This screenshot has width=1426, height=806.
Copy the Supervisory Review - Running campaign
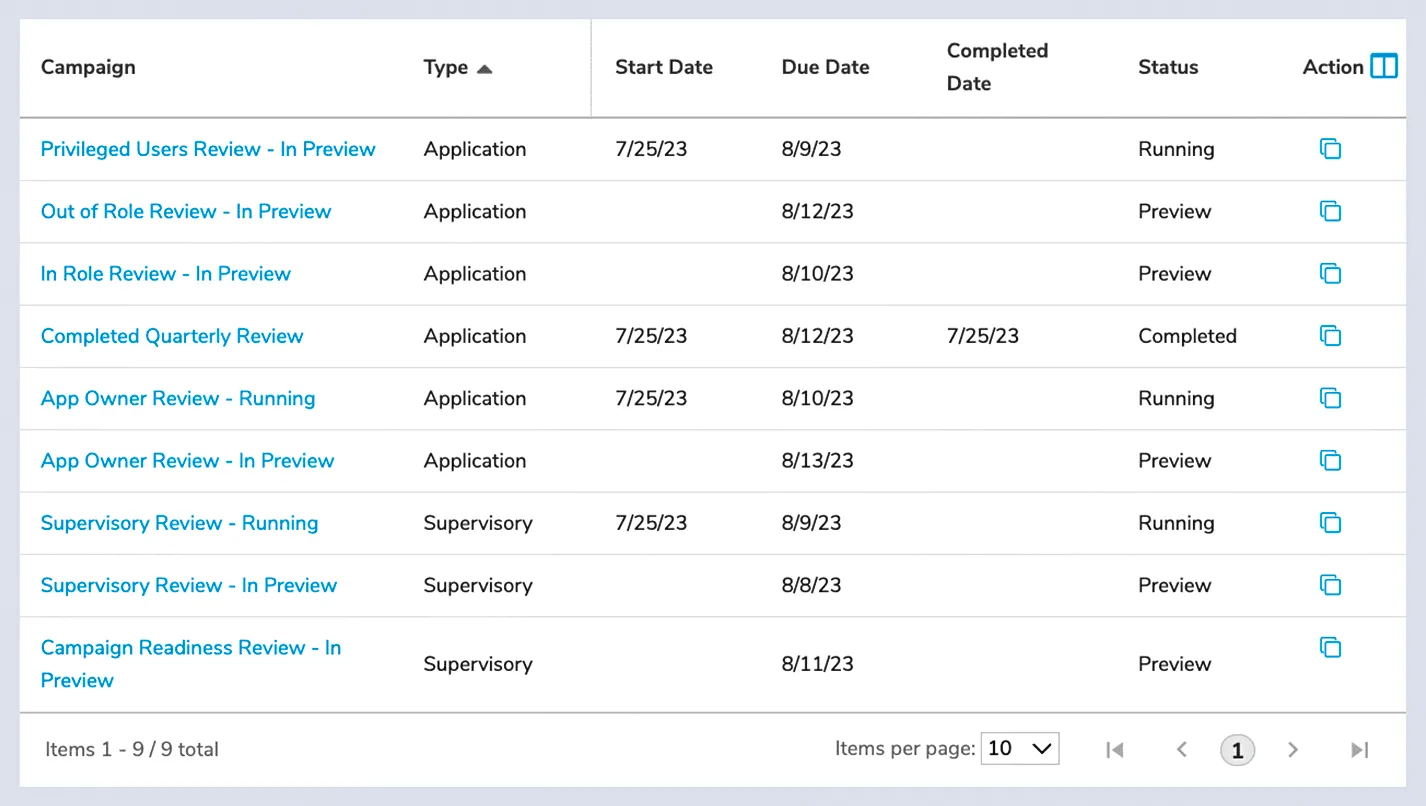click(x=1330, y=523)
